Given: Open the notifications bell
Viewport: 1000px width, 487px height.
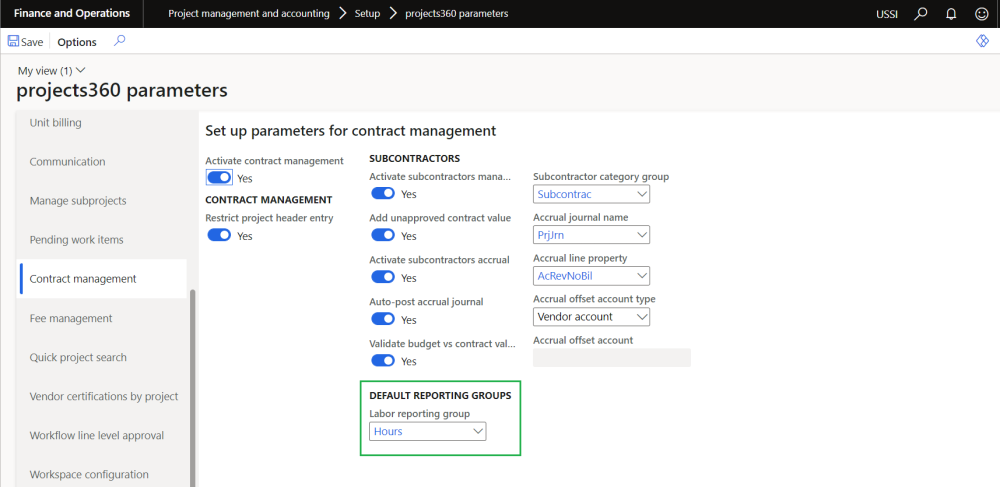Looking at the screenshot, I should click(951, 14).
